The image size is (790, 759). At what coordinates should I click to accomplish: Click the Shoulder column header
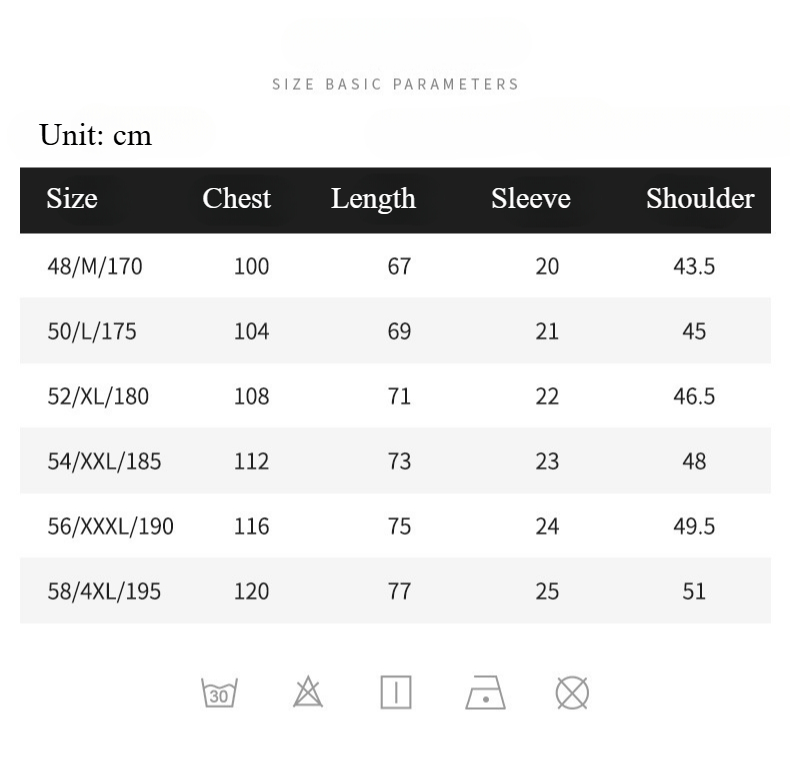tap(700, 198)
